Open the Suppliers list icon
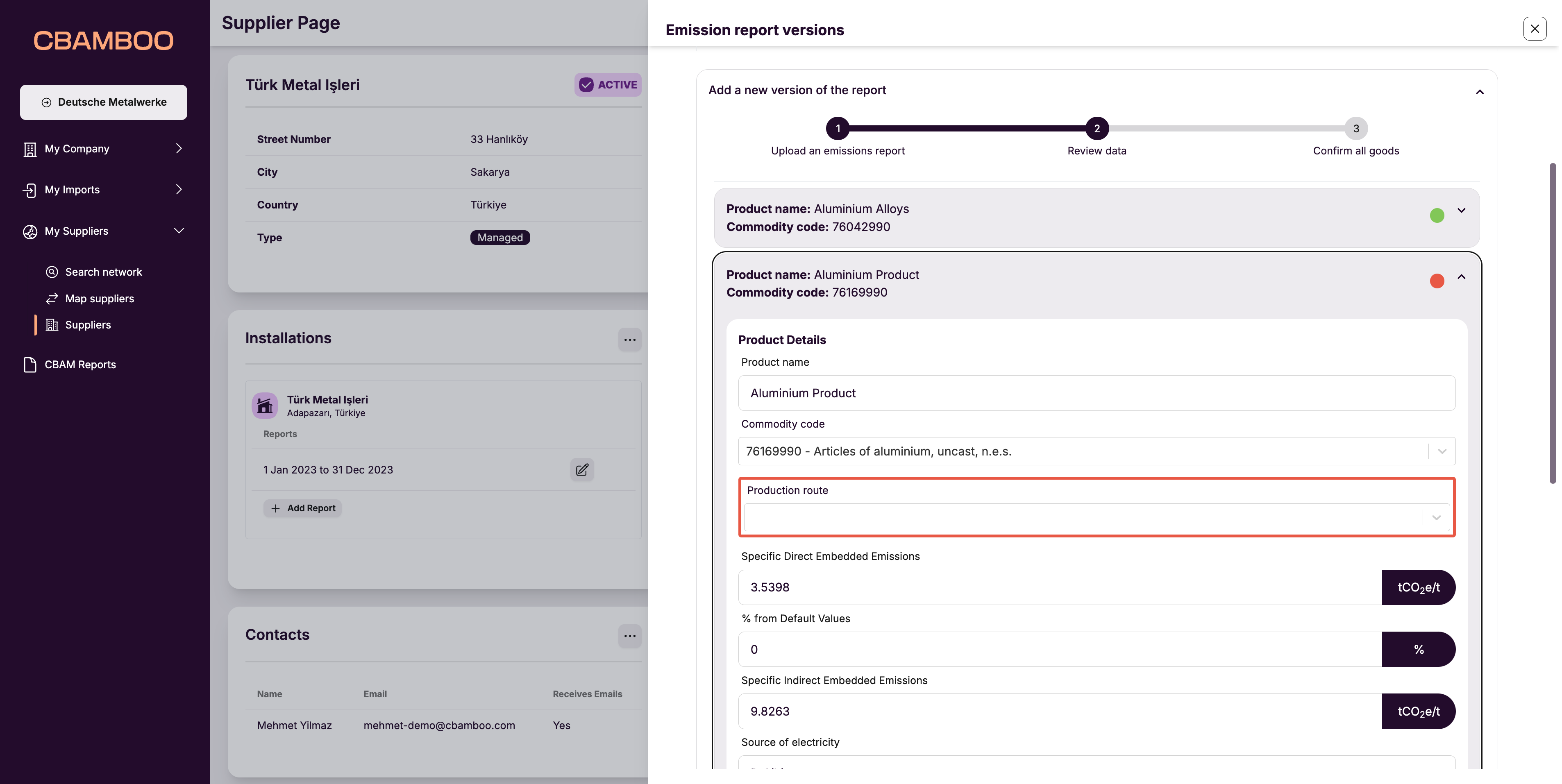 (x=52, y=324)
